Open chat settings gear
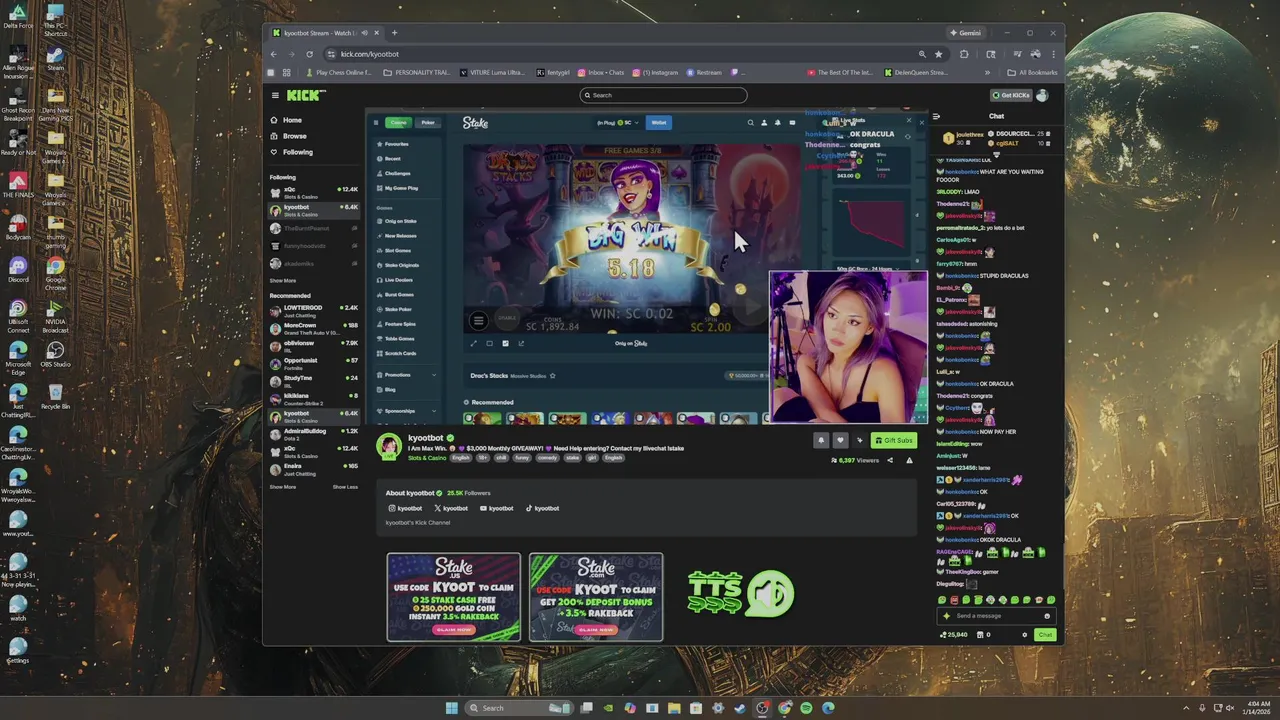 1024,634
